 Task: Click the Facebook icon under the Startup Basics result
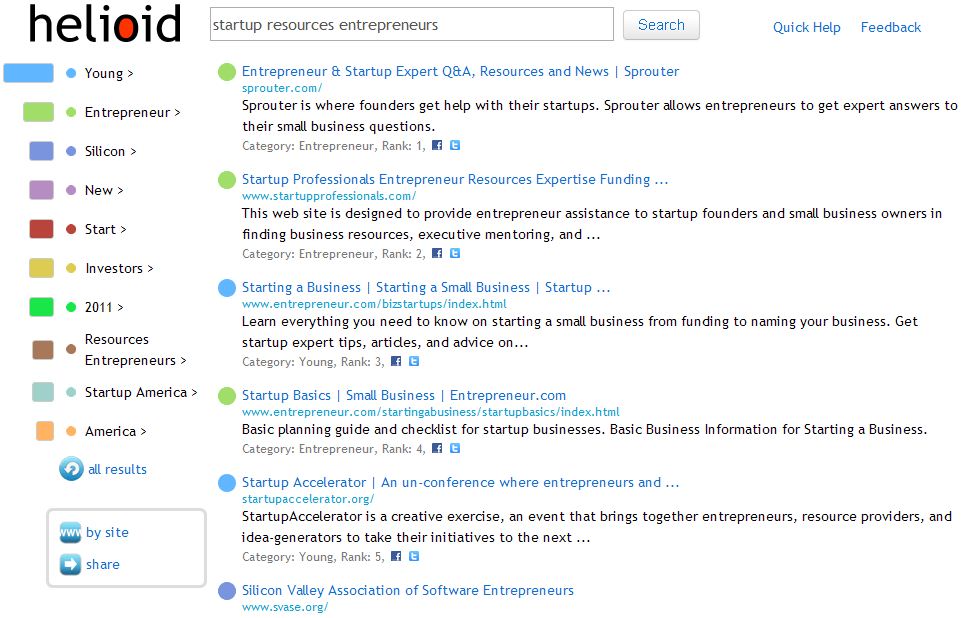(x=437, y=448)
